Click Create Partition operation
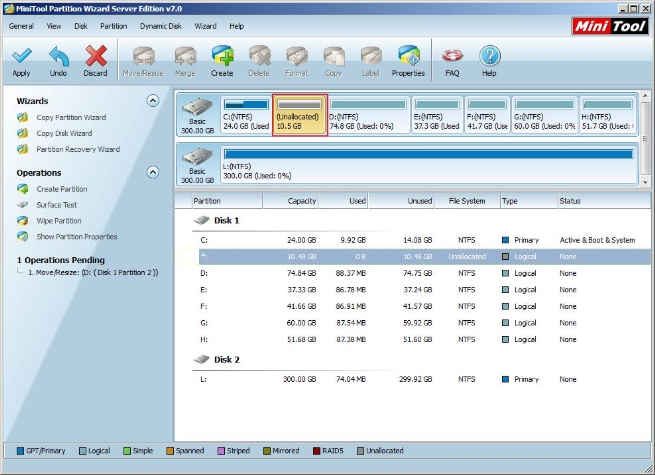655x475 pixels. (x=62, y=189)
